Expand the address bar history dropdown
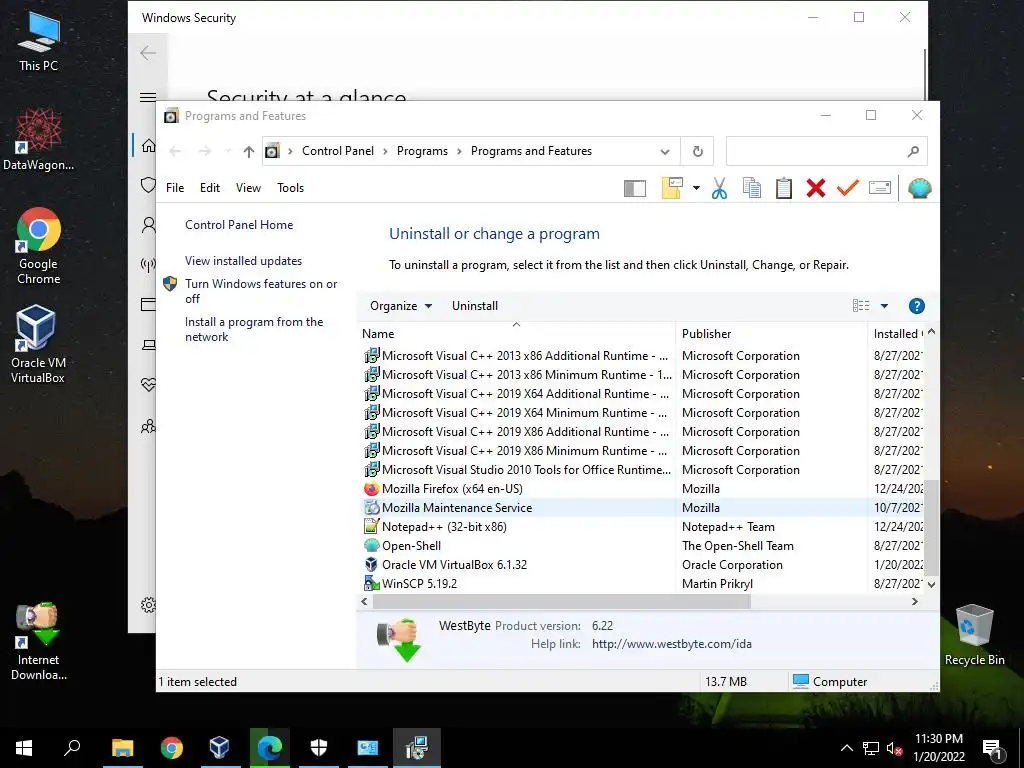Image resolution: width=1024 pixels, height=768 pixels. pos(665,152)
